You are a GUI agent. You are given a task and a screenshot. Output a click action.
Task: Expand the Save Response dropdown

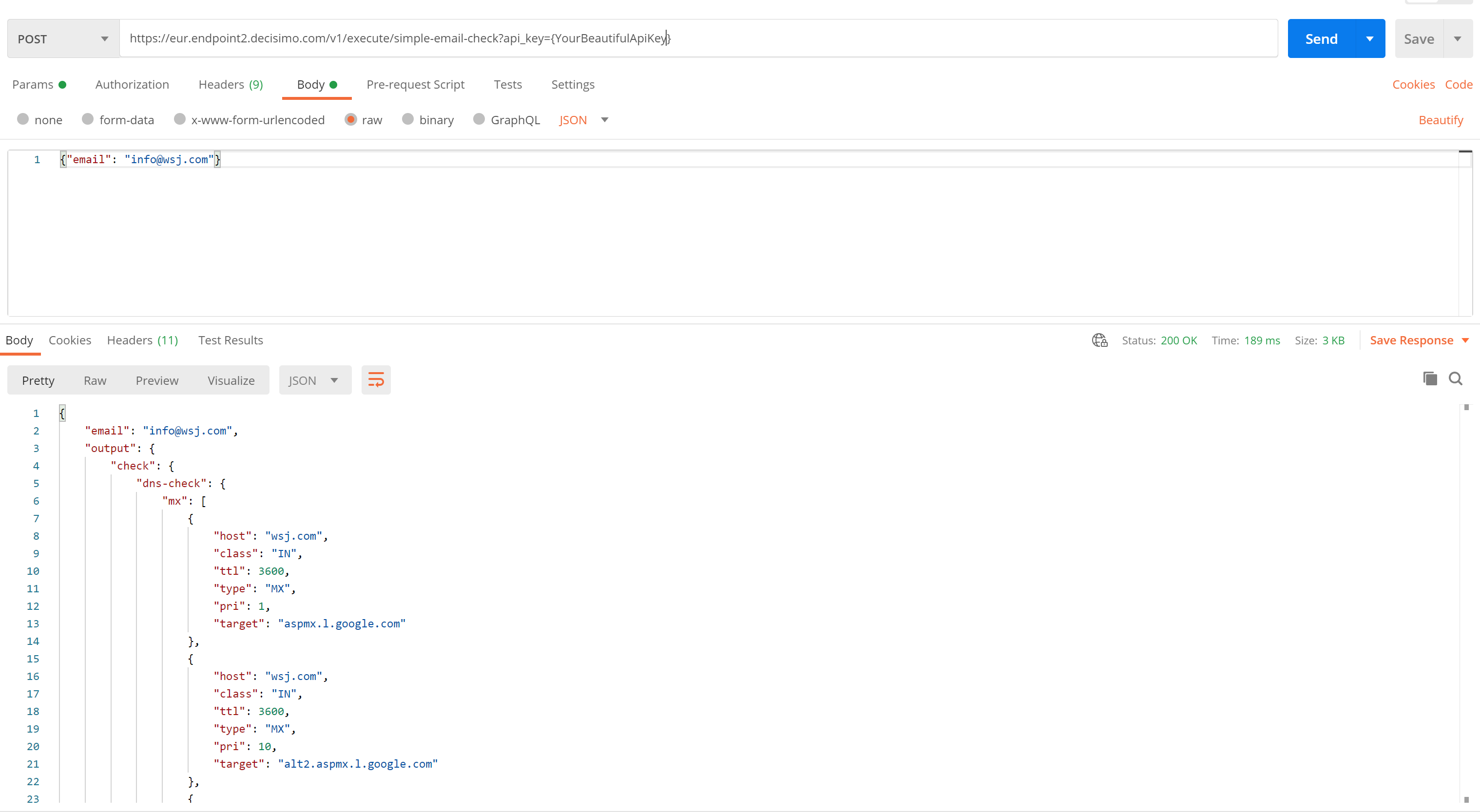(1466, 340)
